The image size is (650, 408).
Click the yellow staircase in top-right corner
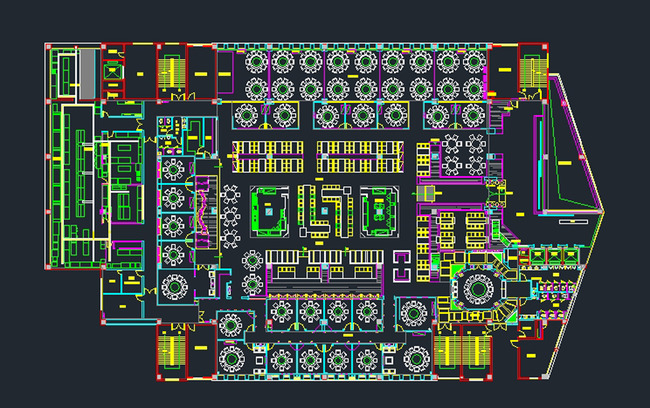[532, 72]
